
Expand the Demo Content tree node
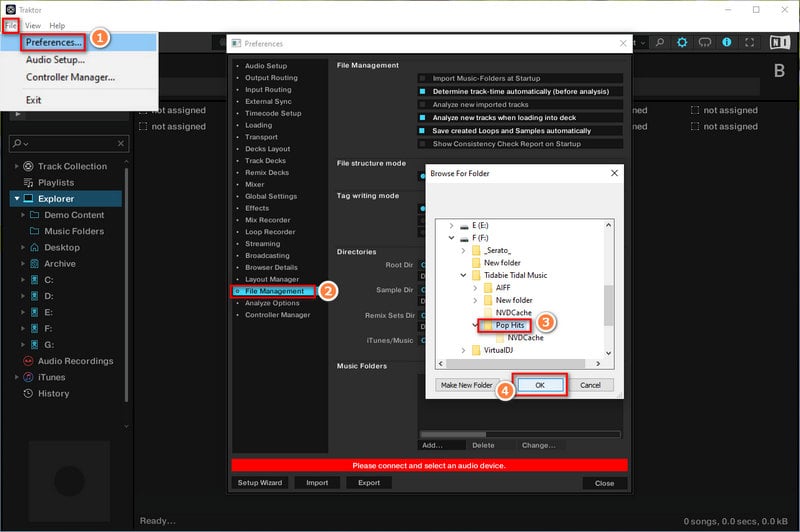22,215
